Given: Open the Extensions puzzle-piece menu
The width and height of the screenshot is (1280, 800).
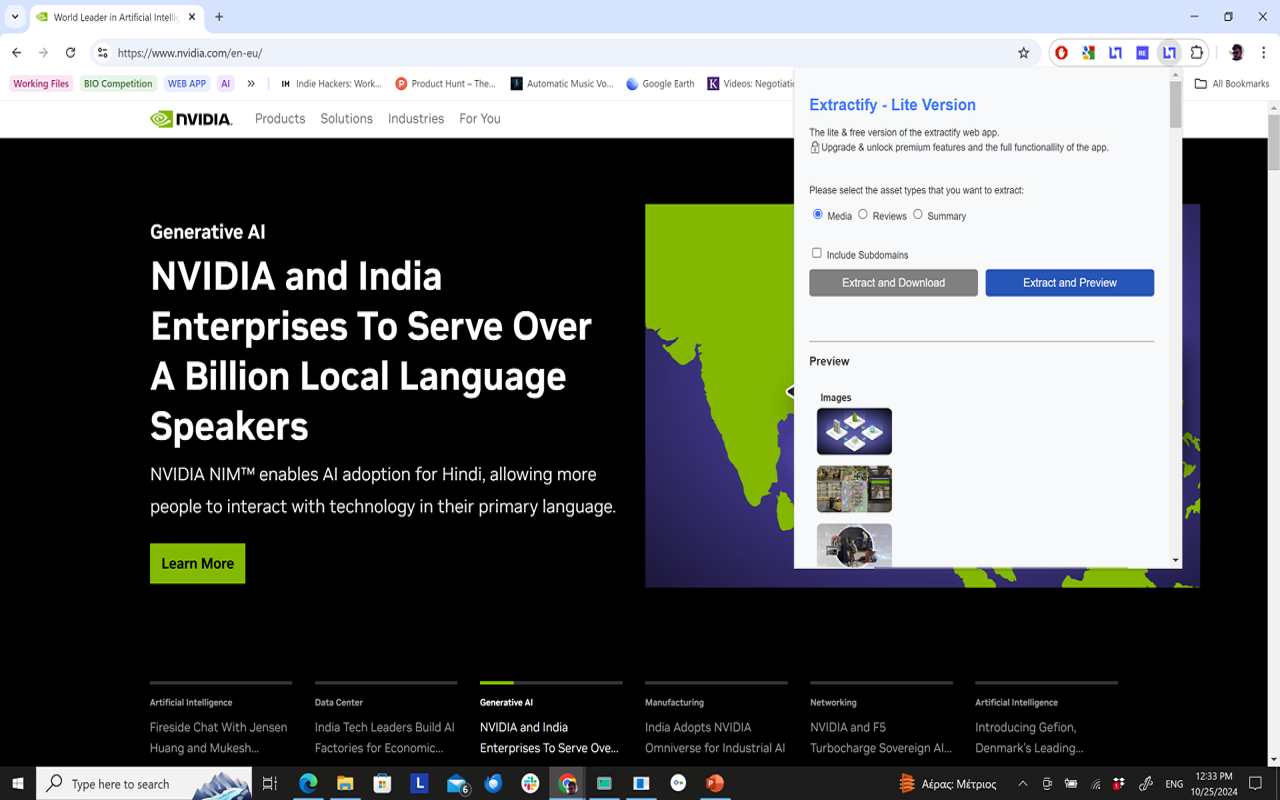Looking at the screenshot, I should pyautogui.click(x=1197, y=53).
